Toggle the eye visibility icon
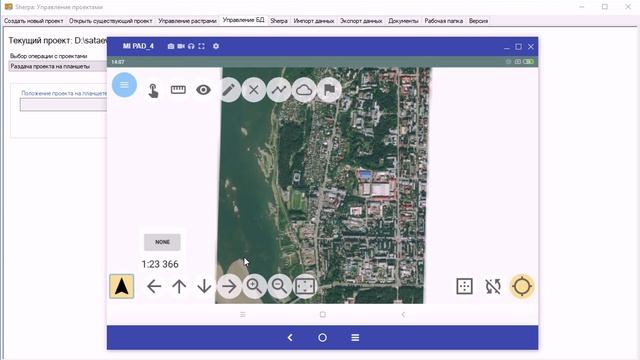The image size is (640, 360). [x=203, y=89]
